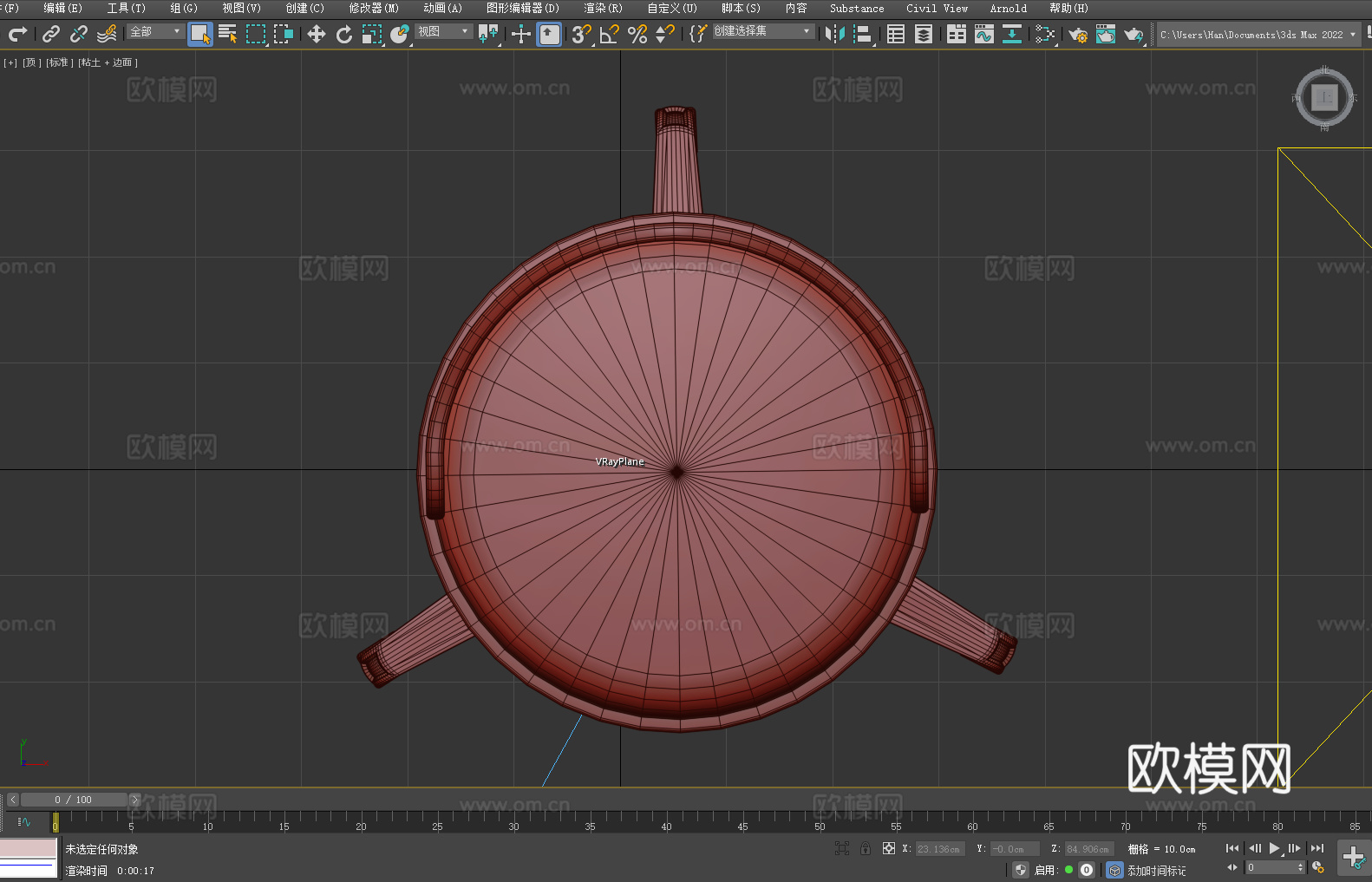Toggle Keyboard Shortcut Override button
This screenshot has width=1372, height=882.
pyautogui.click(x=549, y=34)
